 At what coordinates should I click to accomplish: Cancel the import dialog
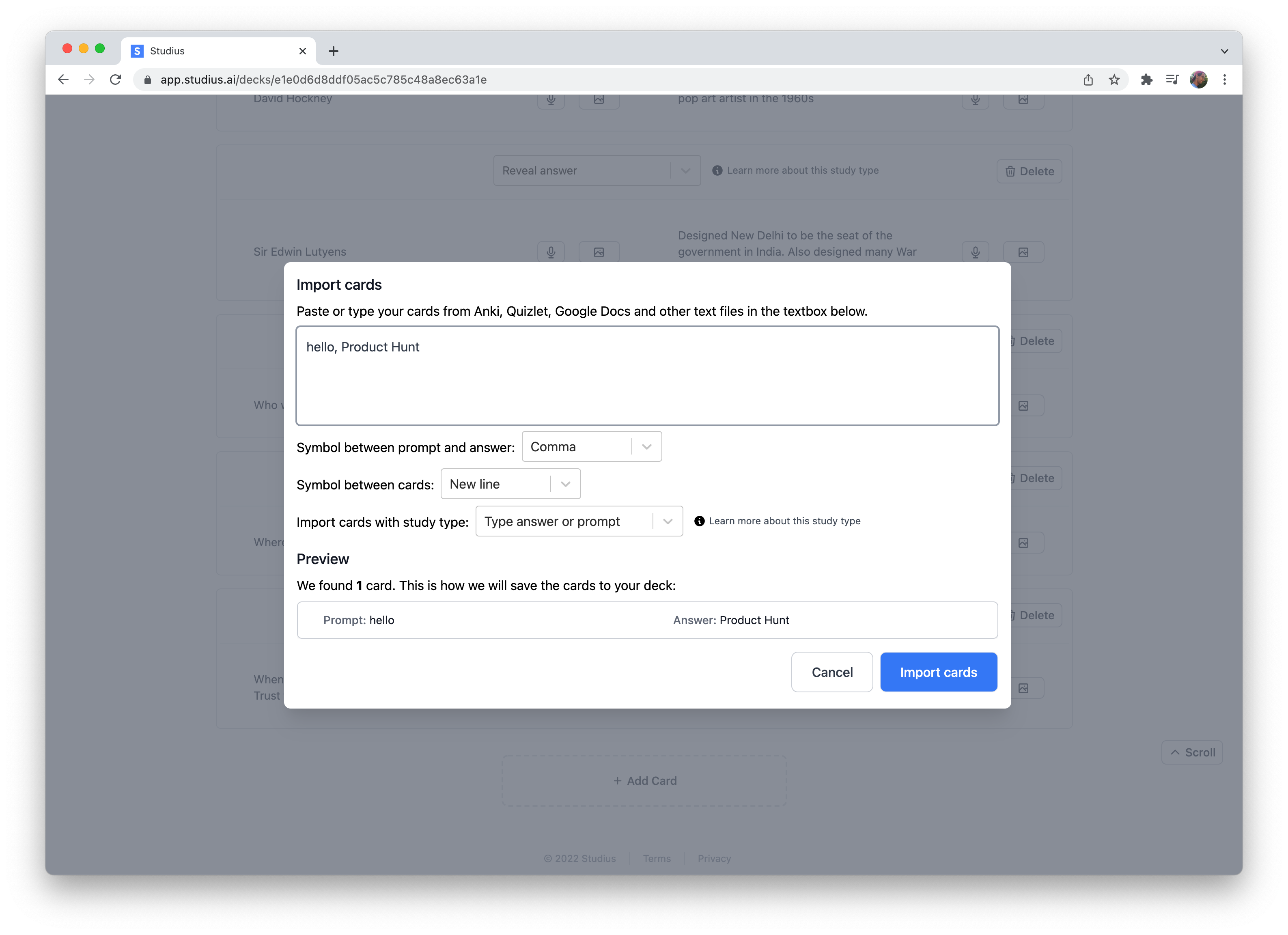831,672
